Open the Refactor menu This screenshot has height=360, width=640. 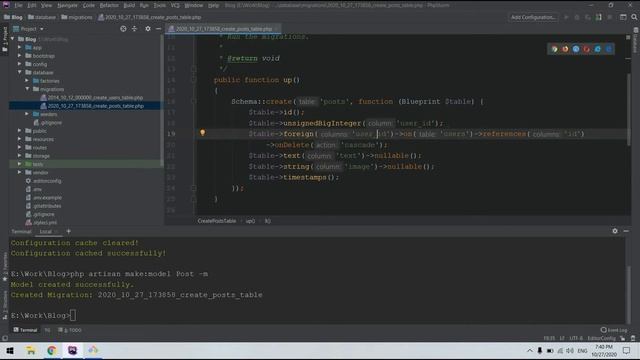pyautogui.click(x=109, y=5)
